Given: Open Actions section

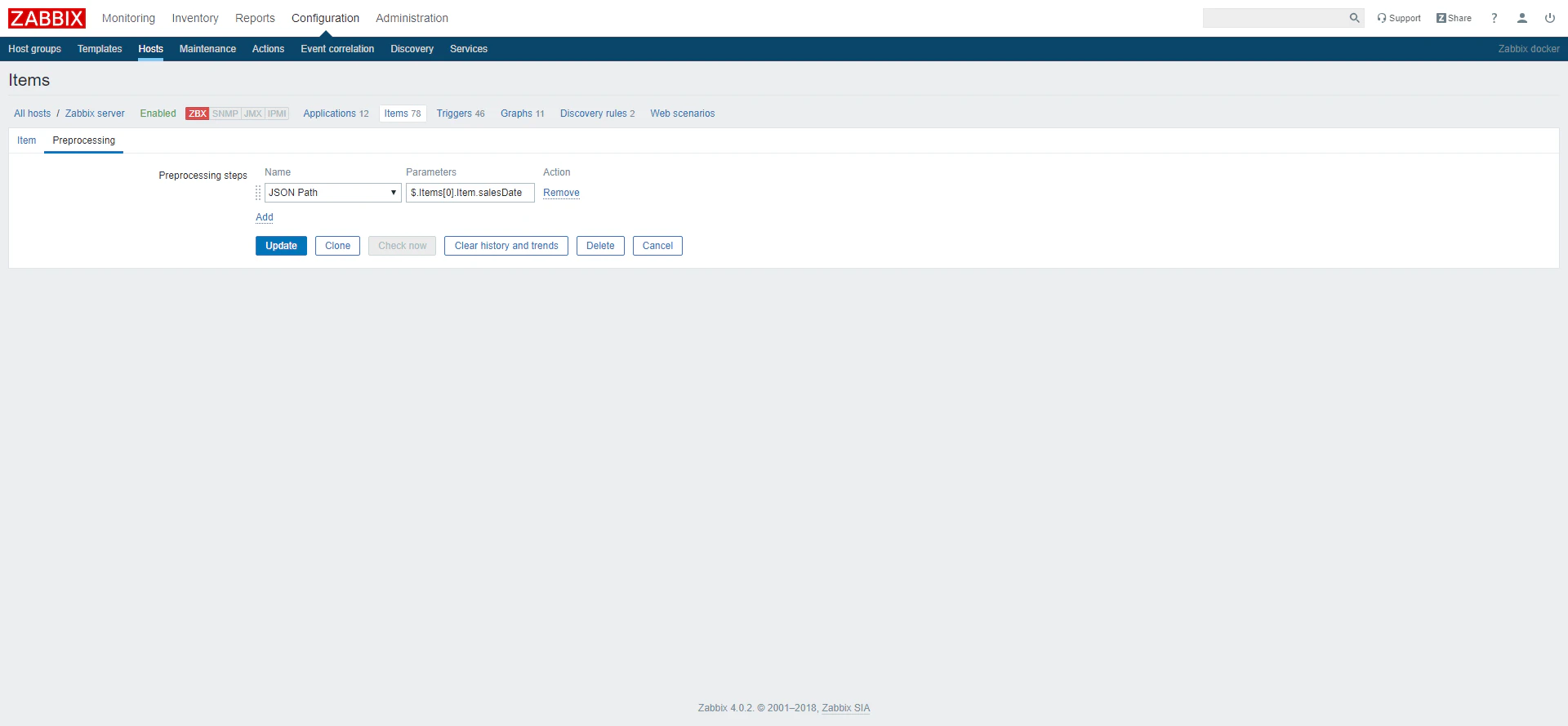Looking at the screenshot, I should pyautogui.click(x=268, y=49).
